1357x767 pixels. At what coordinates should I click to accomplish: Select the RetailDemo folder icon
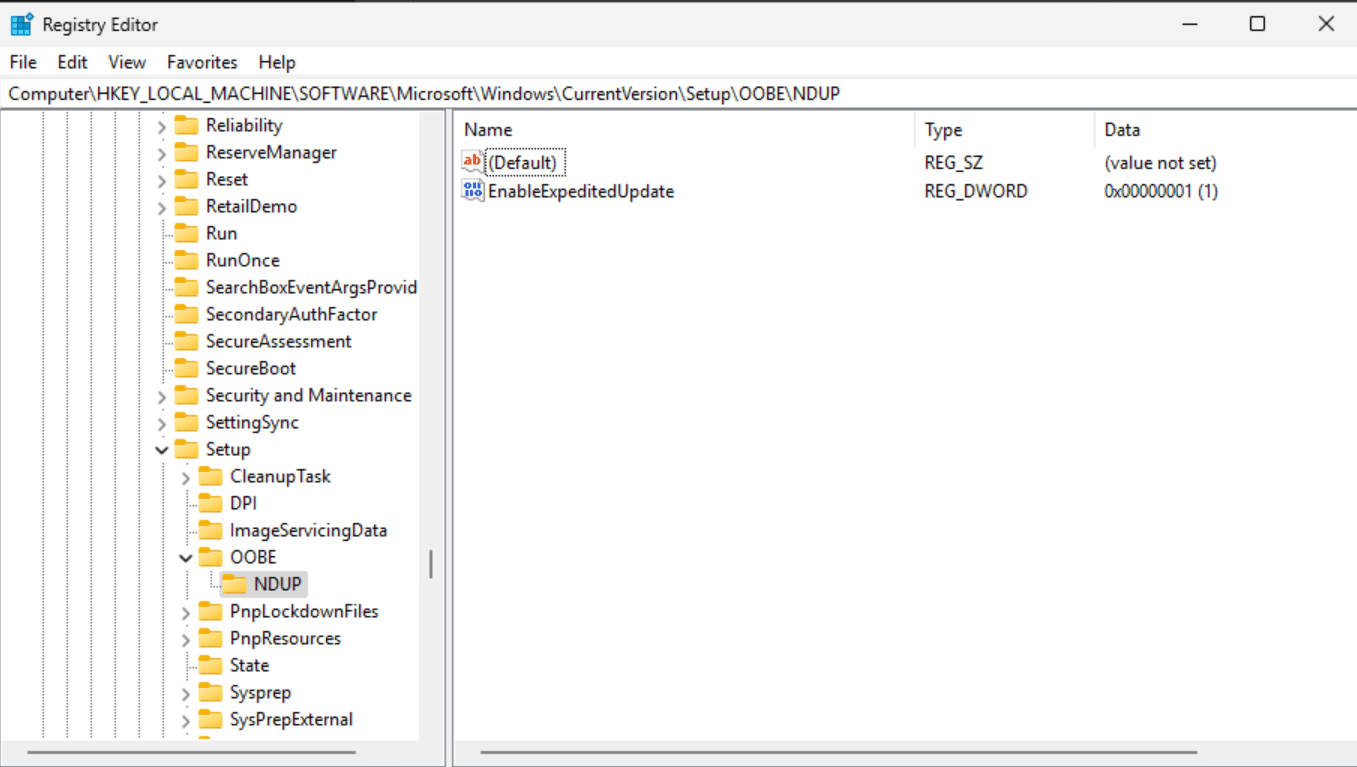pyautogui.click(x=187, y=206)
